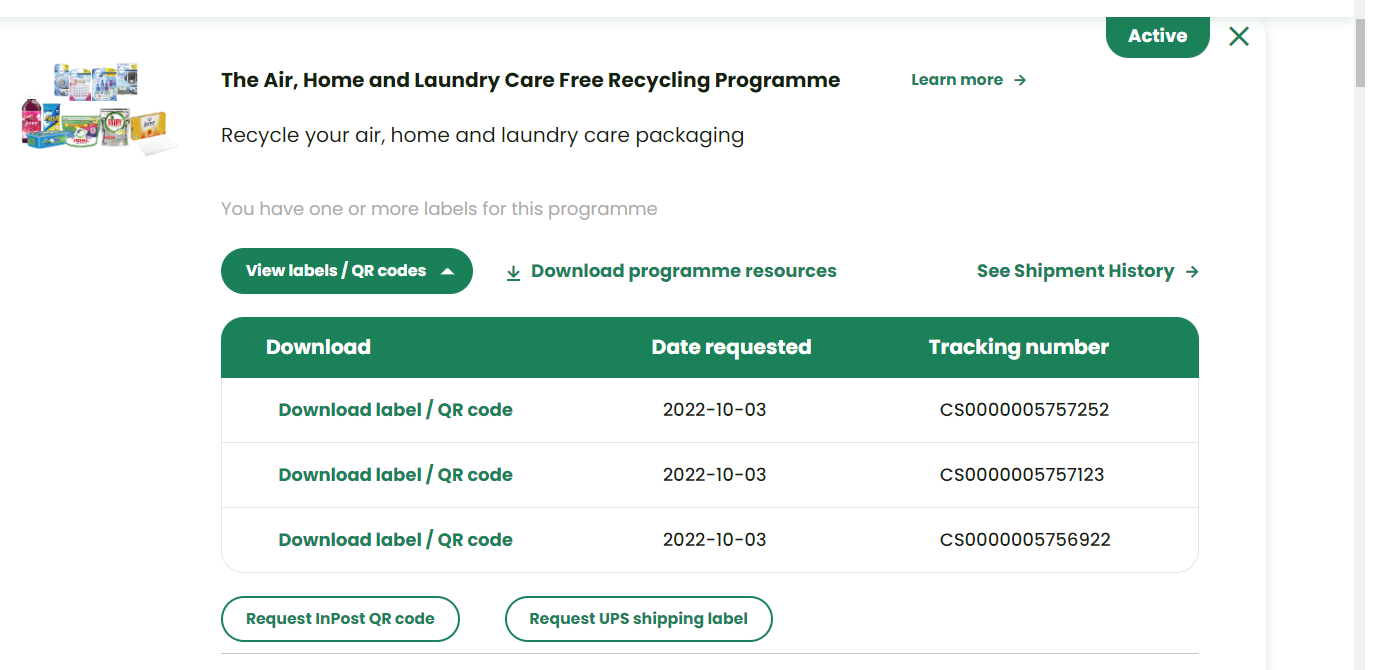Click the Tracking number column header
Viewport: 1375px width, 670px height.
[x=1018, y=347]
